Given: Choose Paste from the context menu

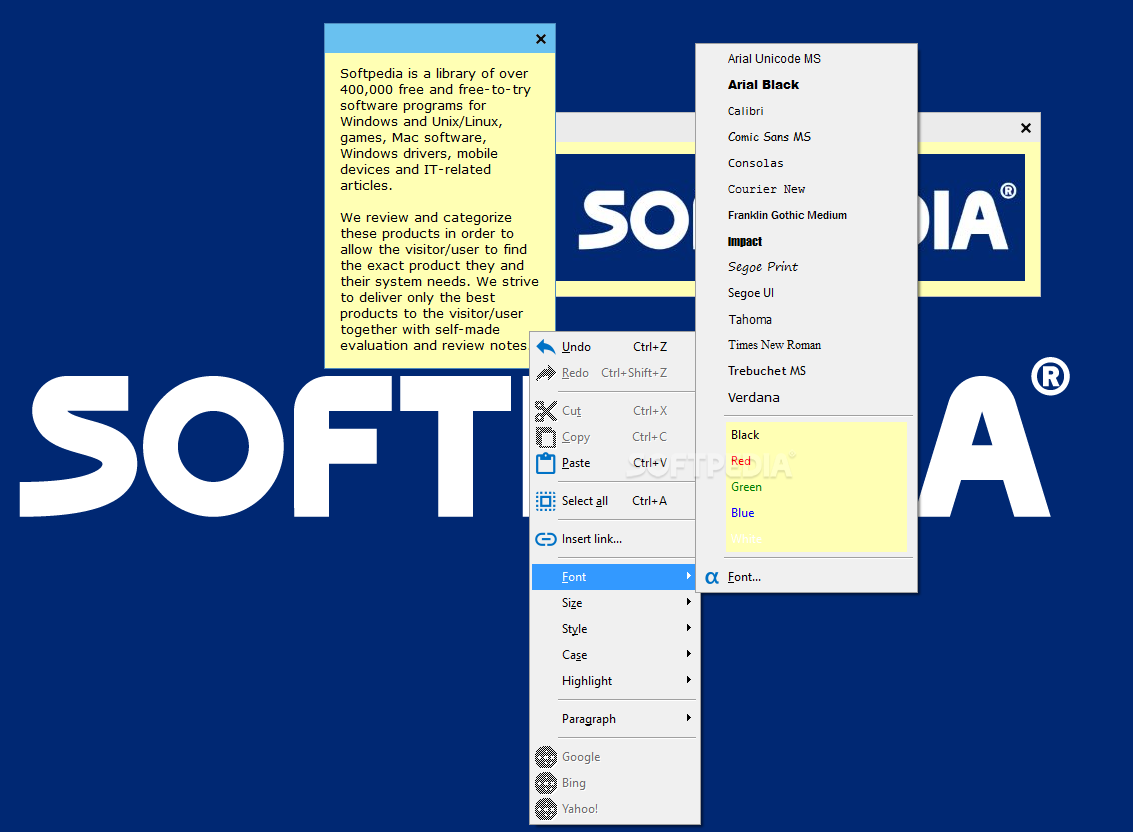Looking at the screenshot, I should coord(613,463).
